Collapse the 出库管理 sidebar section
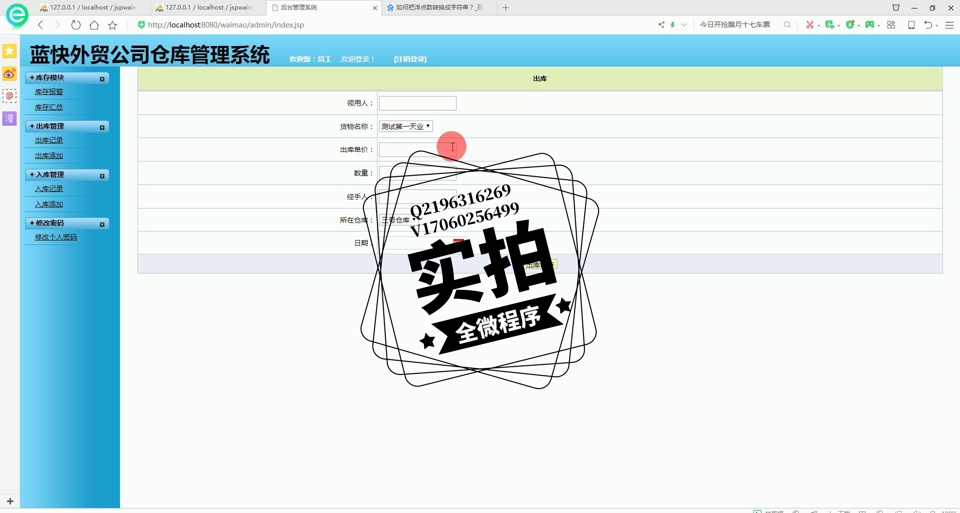The width and height of the screenshot is (960, 513). pos(102,127)
